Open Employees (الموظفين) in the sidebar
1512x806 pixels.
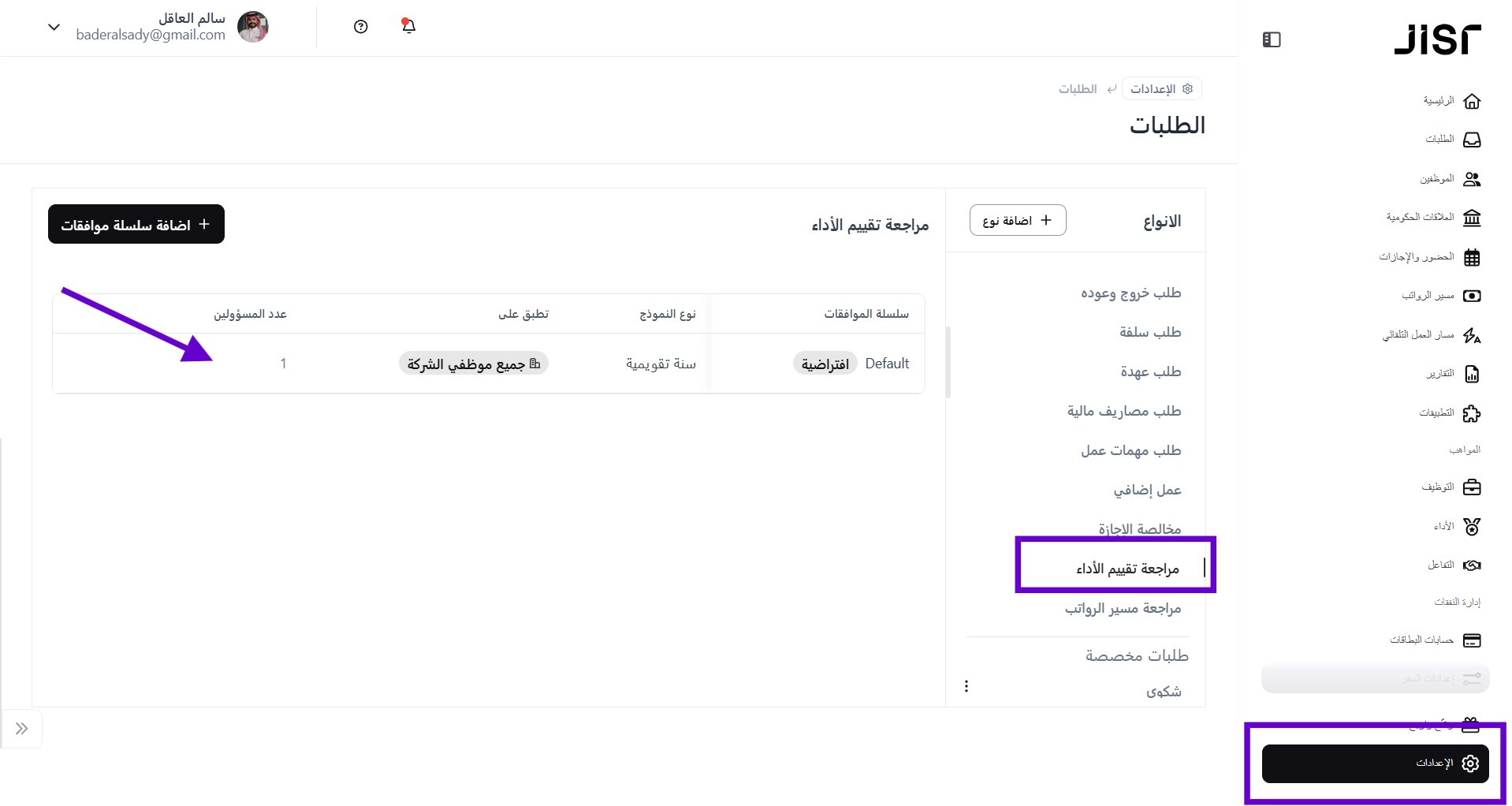pyautogui.click(x=1471, y=179)
